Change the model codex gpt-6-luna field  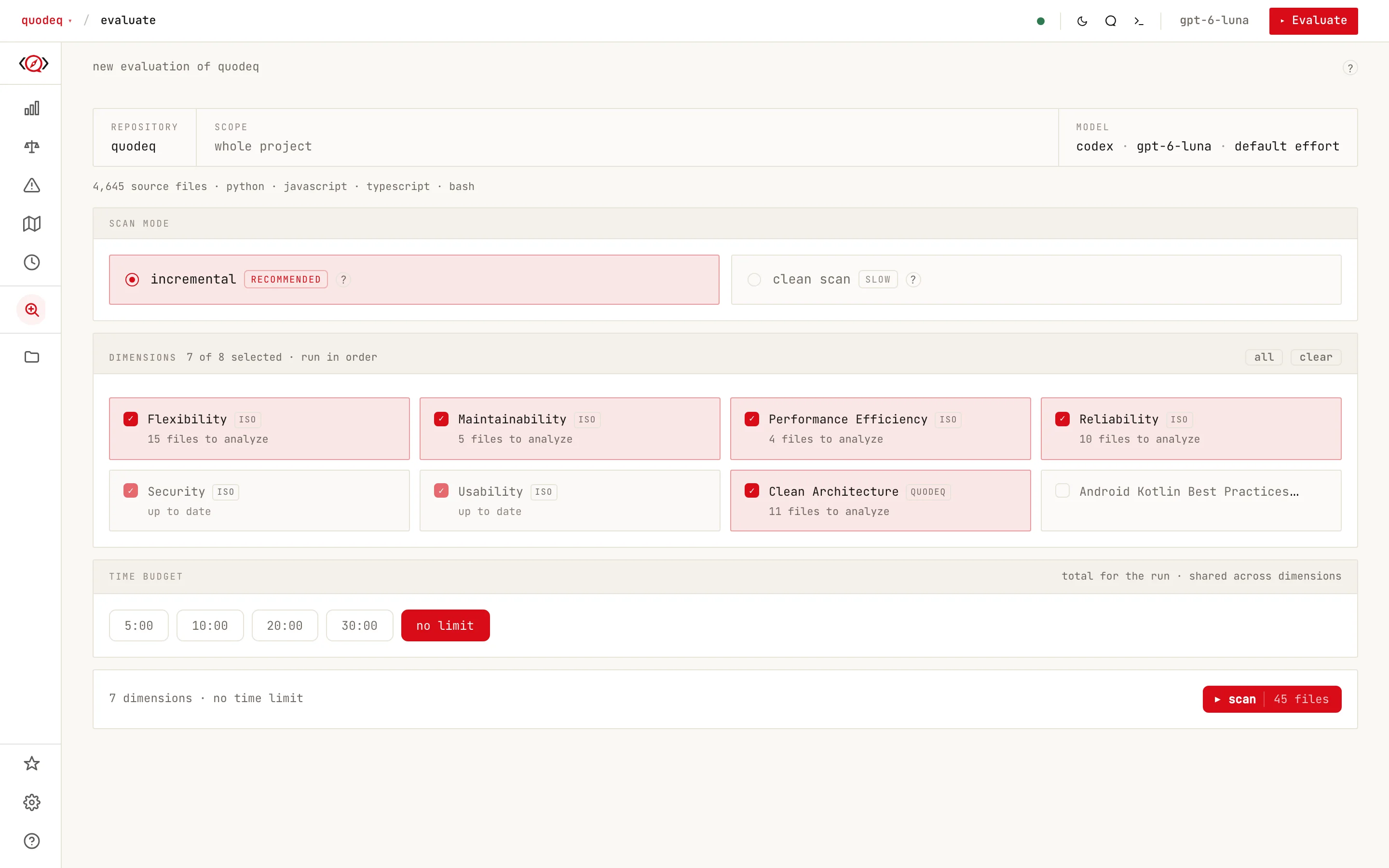point(1208,138)
